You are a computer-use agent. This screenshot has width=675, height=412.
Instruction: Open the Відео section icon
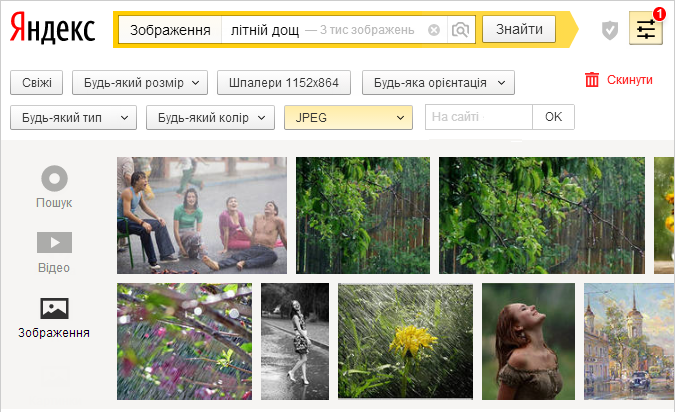pos(54,242)
